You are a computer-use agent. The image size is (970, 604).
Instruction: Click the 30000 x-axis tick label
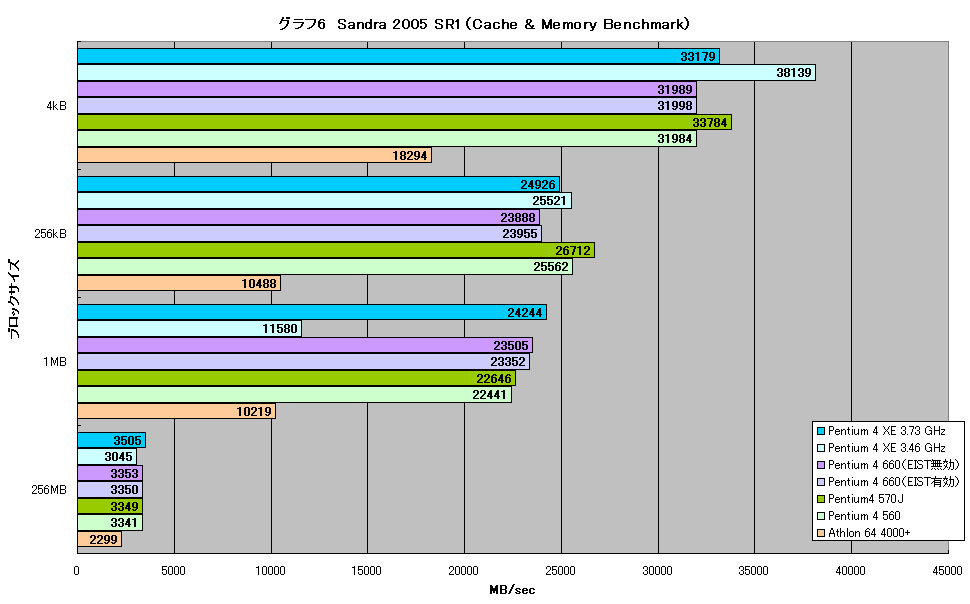657,571
